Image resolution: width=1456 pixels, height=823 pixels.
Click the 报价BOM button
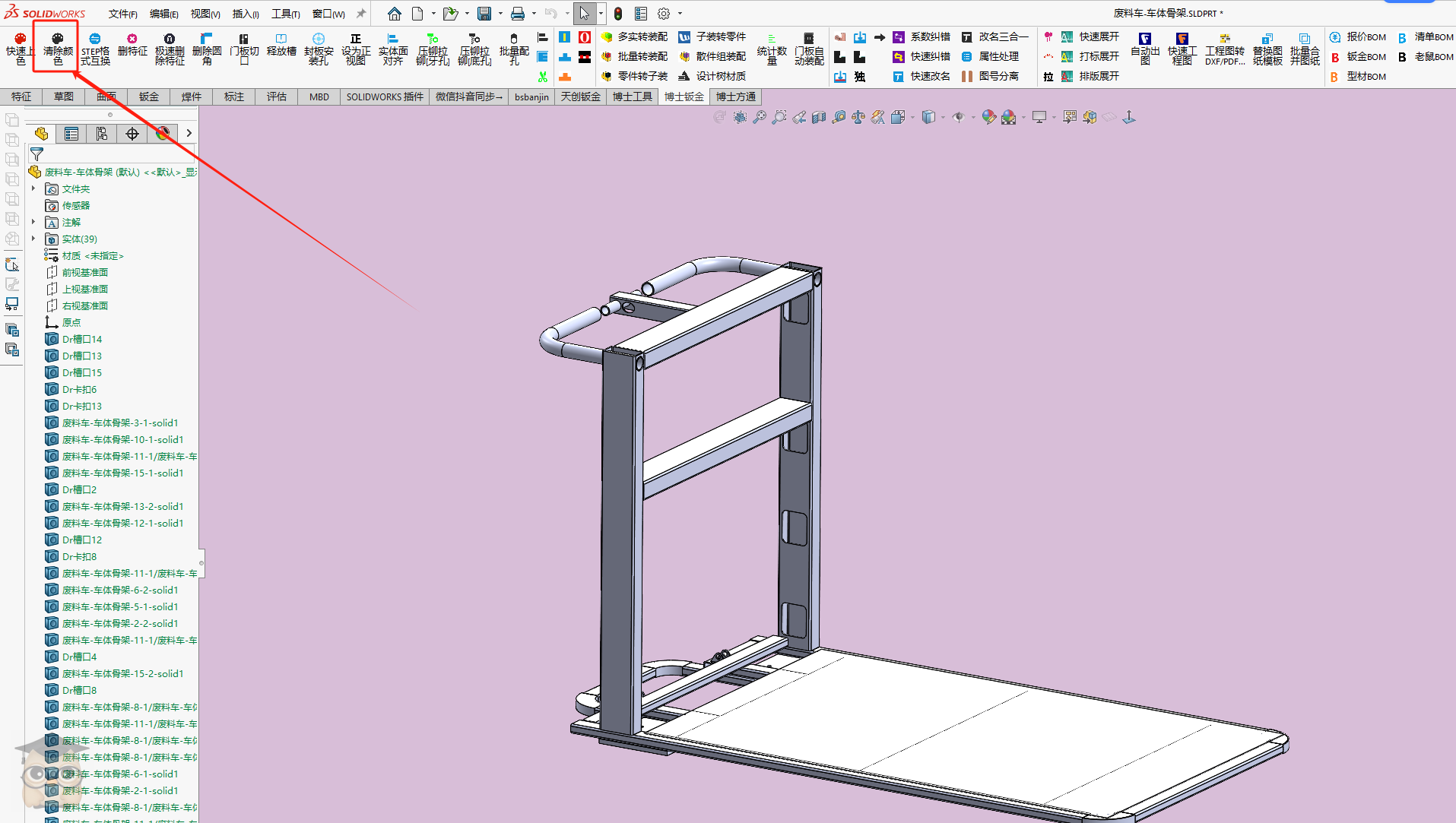click(x=1358, y=36)
